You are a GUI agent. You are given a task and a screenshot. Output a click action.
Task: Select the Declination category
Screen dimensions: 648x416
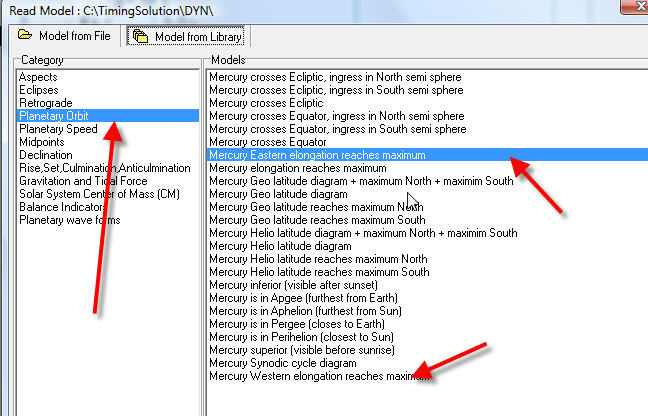pyautogui.click(x=45, y=155)
